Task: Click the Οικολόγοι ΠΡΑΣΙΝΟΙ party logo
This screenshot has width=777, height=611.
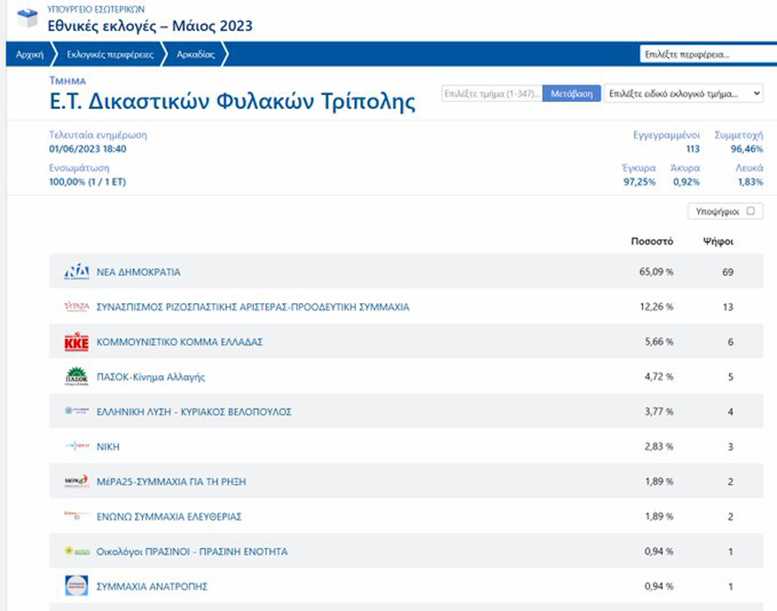Action: tap(77, 551)
